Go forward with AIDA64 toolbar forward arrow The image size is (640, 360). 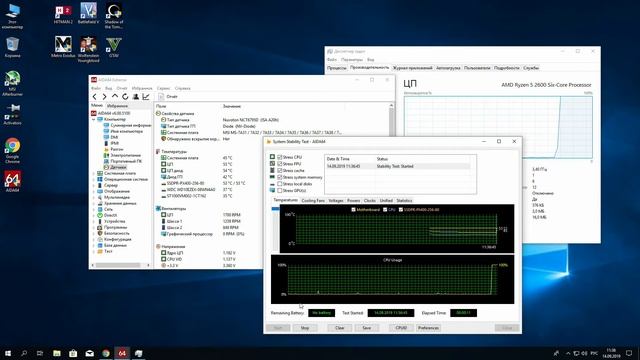pos(104,97)
